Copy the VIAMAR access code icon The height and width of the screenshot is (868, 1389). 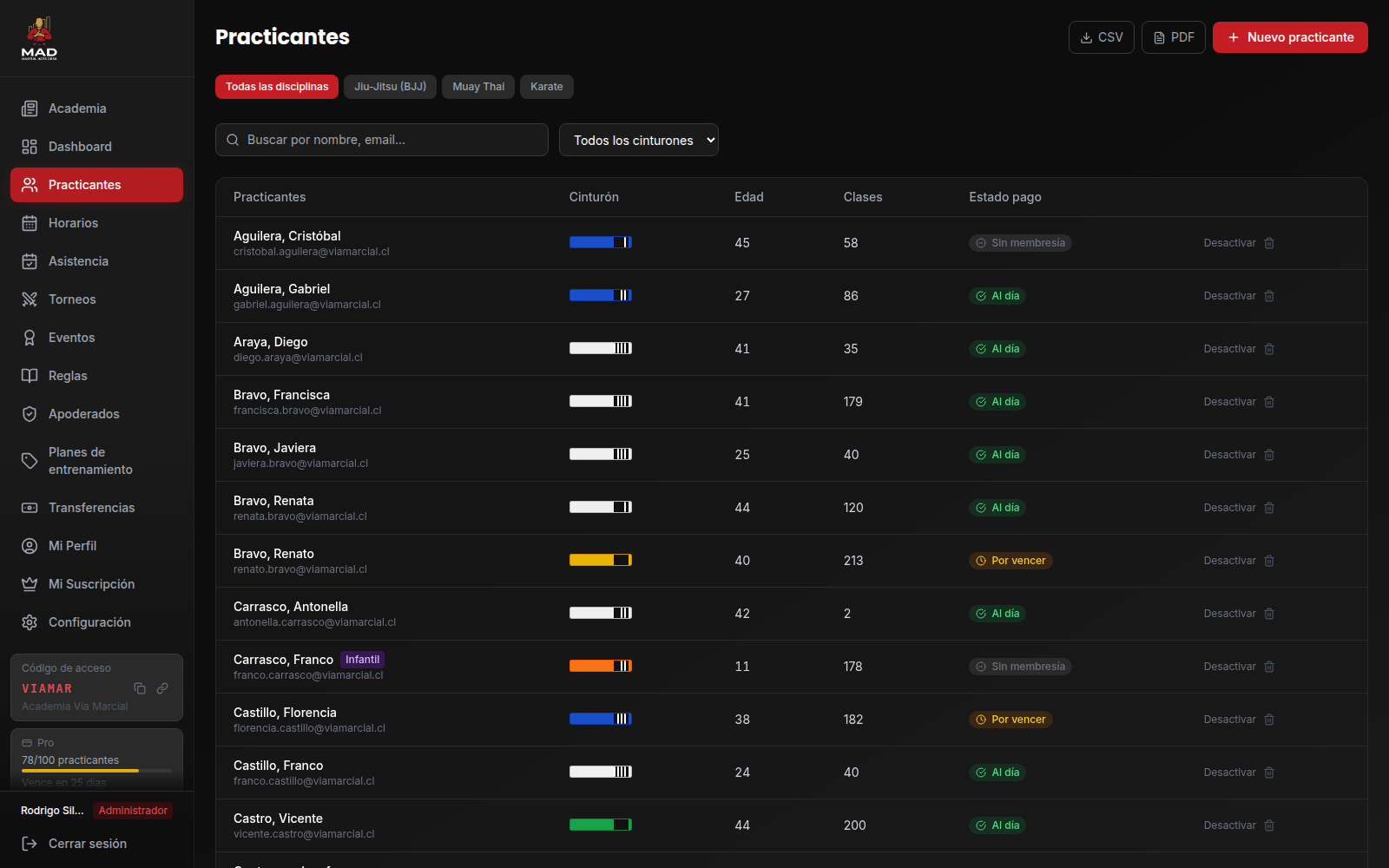tap(140, 688)
